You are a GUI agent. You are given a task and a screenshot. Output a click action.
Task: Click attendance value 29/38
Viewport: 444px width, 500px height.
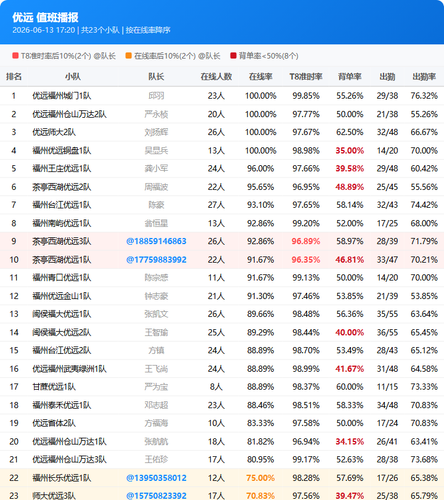click(387, 96)
